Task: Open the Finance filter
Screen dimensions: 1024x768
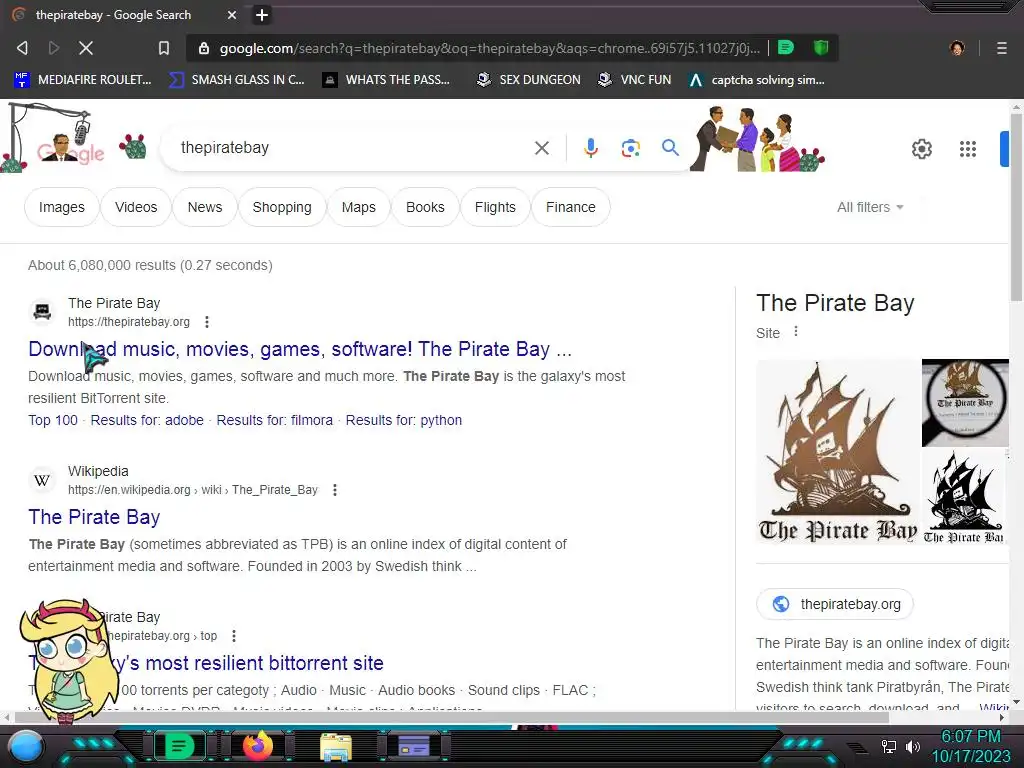Action: (571, 207)
